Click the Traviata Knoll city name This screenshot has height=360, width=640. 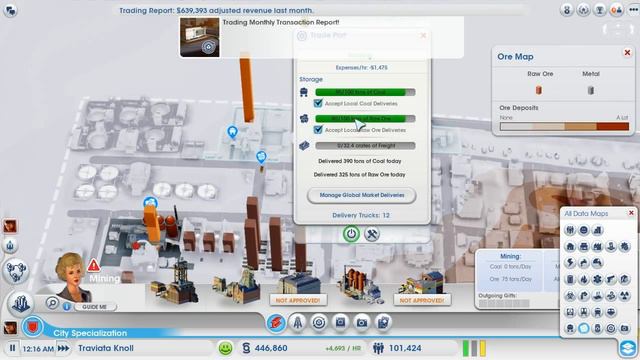(106, 348)
